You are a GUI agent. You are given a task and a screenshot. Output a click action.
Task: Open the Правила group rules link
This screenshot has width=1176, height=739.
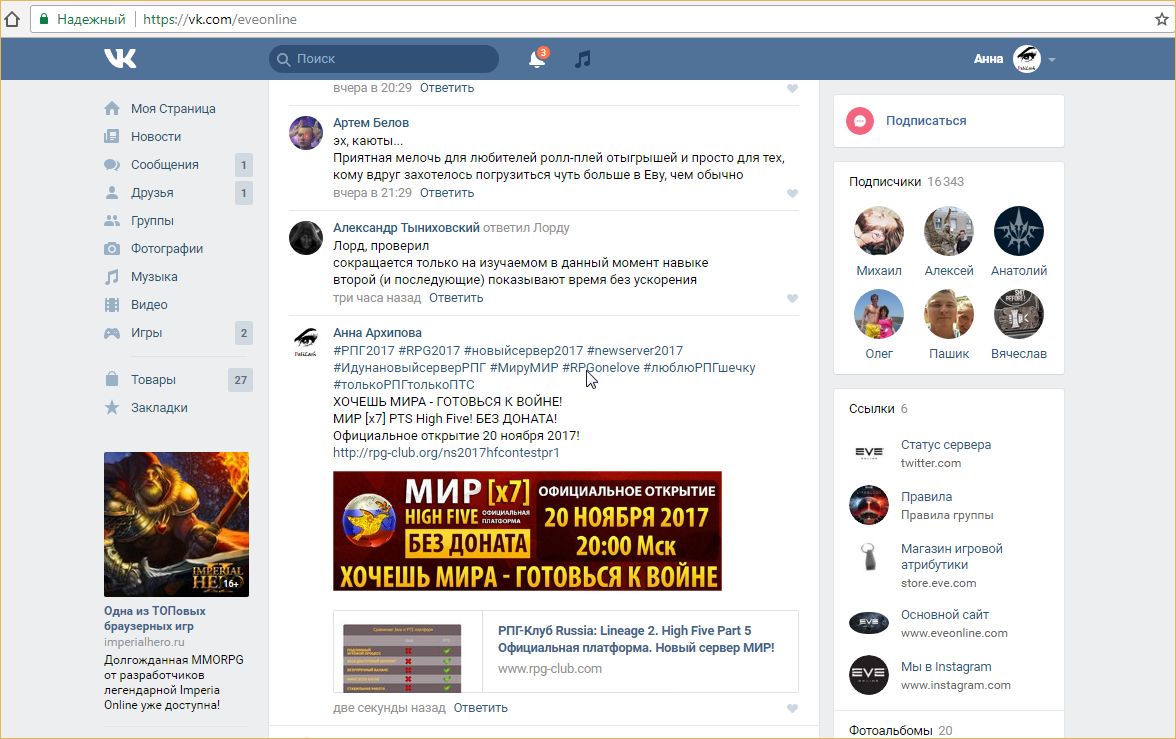tap(926, 497)
